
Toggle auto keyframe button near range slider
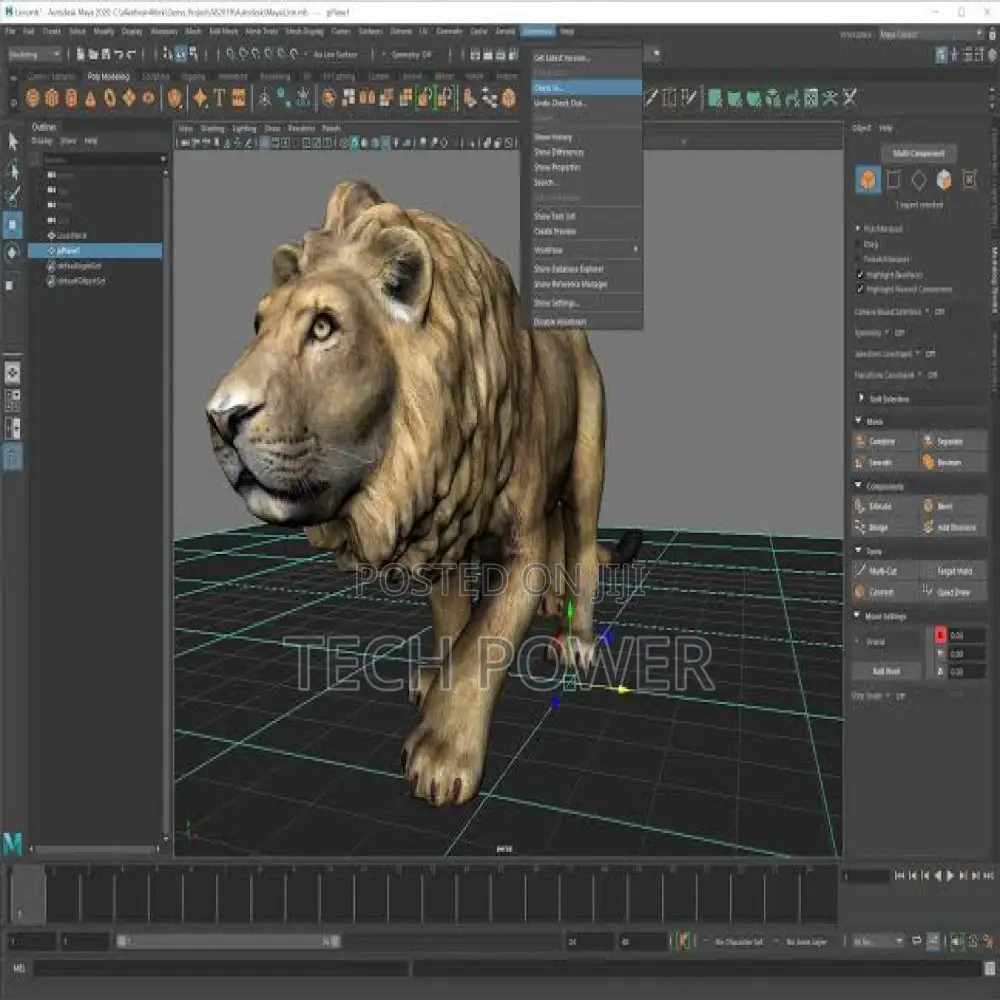(x=683, y=941)
